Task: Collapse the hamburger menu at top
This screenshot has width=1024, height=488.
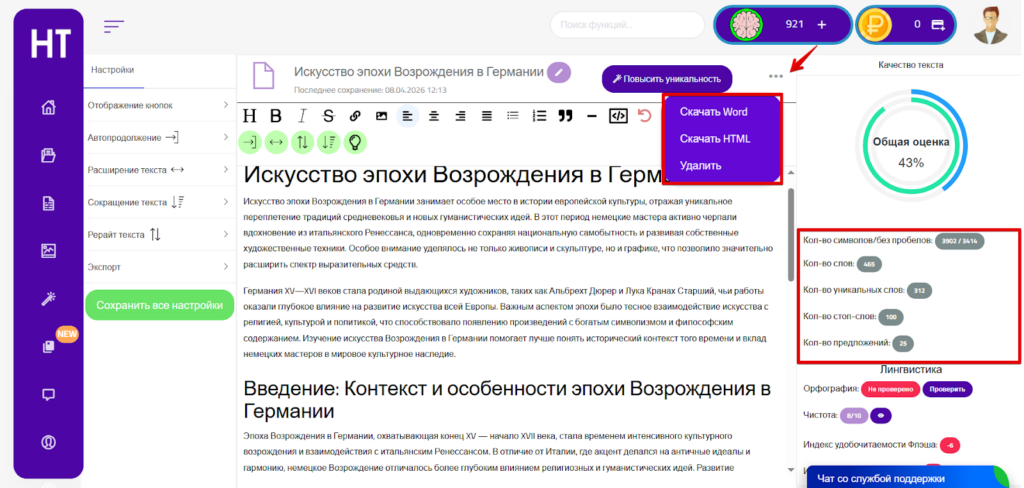Action: pos(114,26)
